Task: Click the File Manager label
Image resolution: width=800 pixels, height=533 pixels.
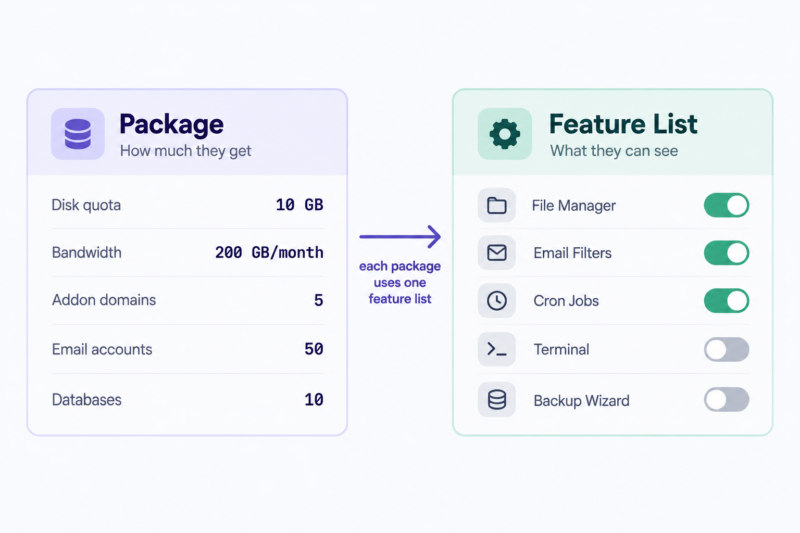Action: point(573,206)
